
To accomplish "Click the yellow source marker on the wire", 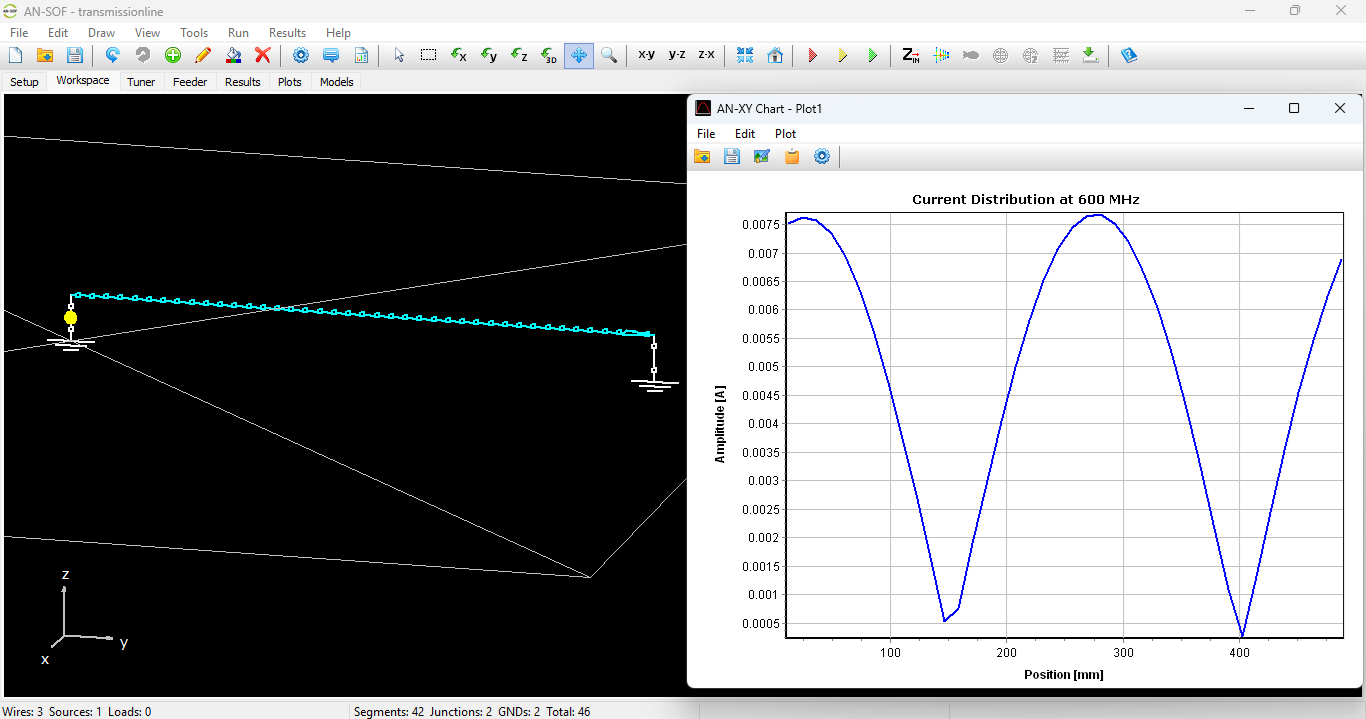I will [70, 316].
